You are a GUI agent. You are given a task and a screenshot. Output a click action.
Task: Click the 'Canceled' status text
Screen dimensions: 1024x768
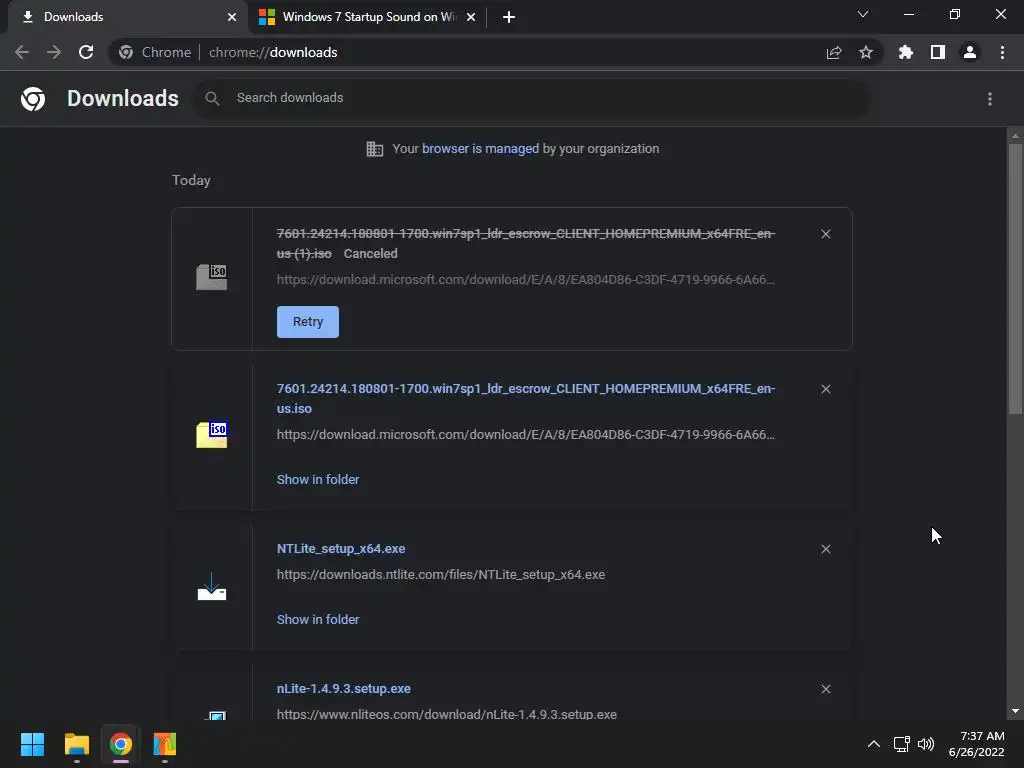370,253
